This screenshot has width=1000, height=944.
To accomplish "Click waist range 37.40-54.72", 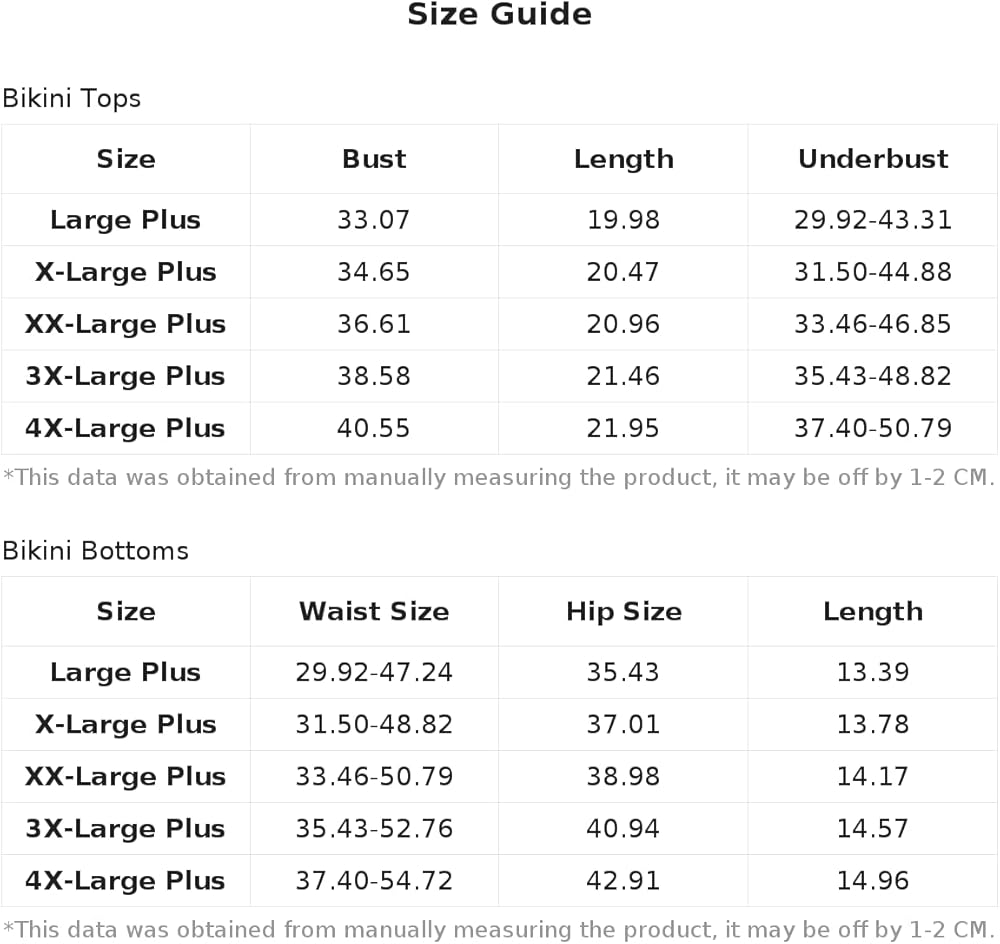I will point(374,881).
